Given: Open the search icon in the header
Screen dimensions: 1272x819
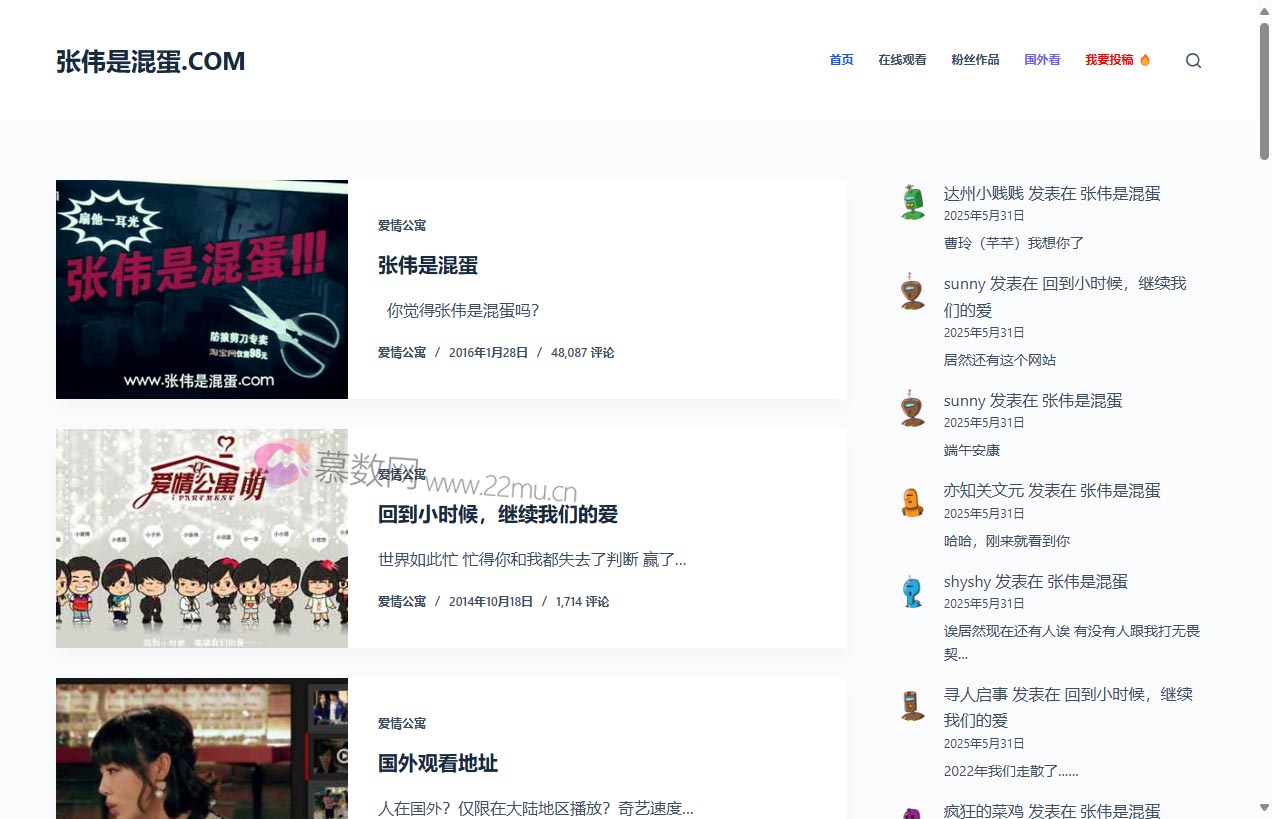Looking at the screenshot, I should click(1193, 60).
